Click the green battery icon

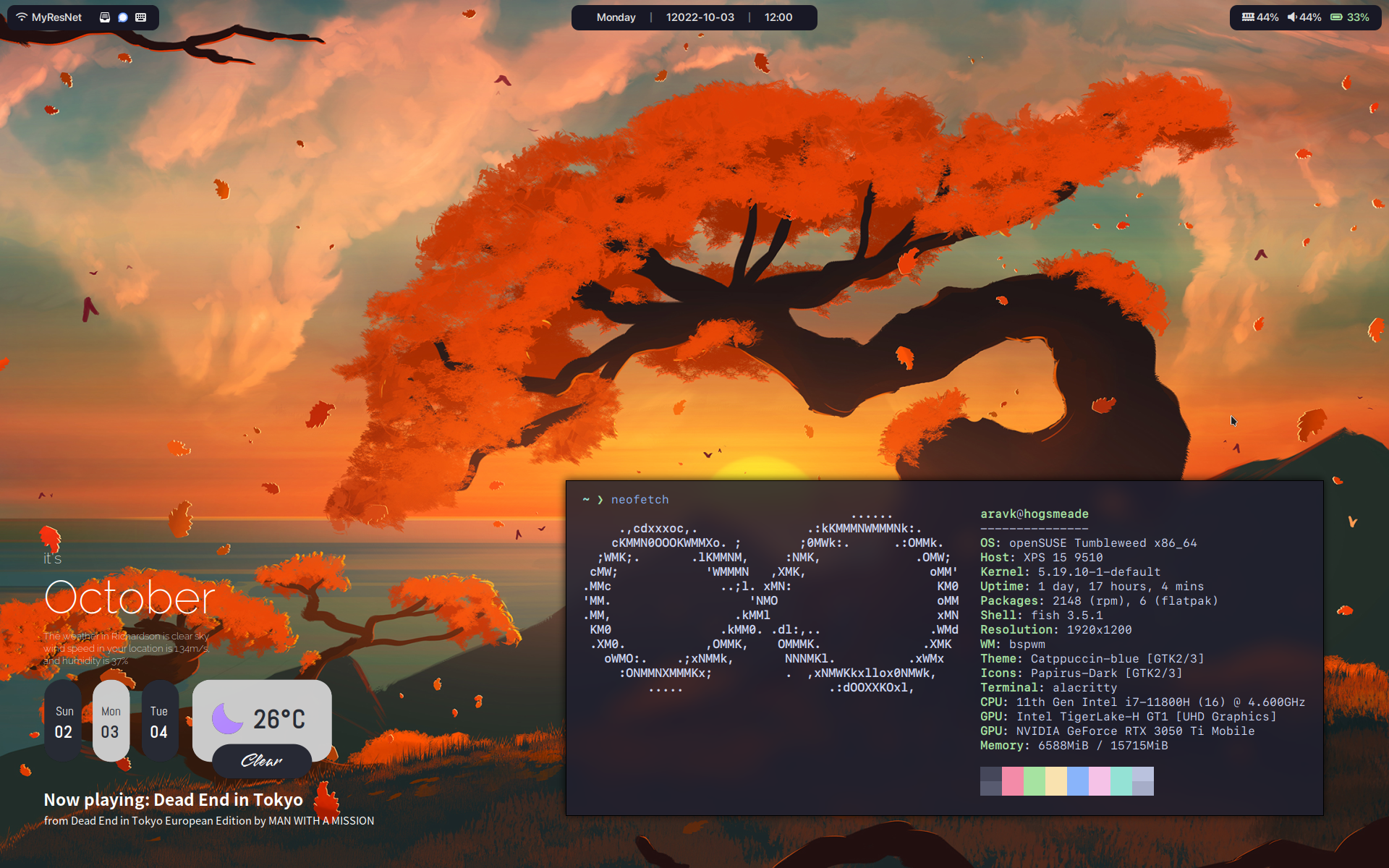tap(1337, 17)
